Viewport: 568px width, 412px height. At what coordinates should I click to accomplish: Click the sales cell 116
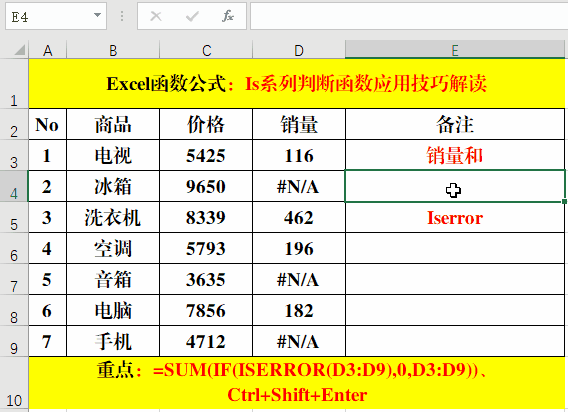[299, 155]
